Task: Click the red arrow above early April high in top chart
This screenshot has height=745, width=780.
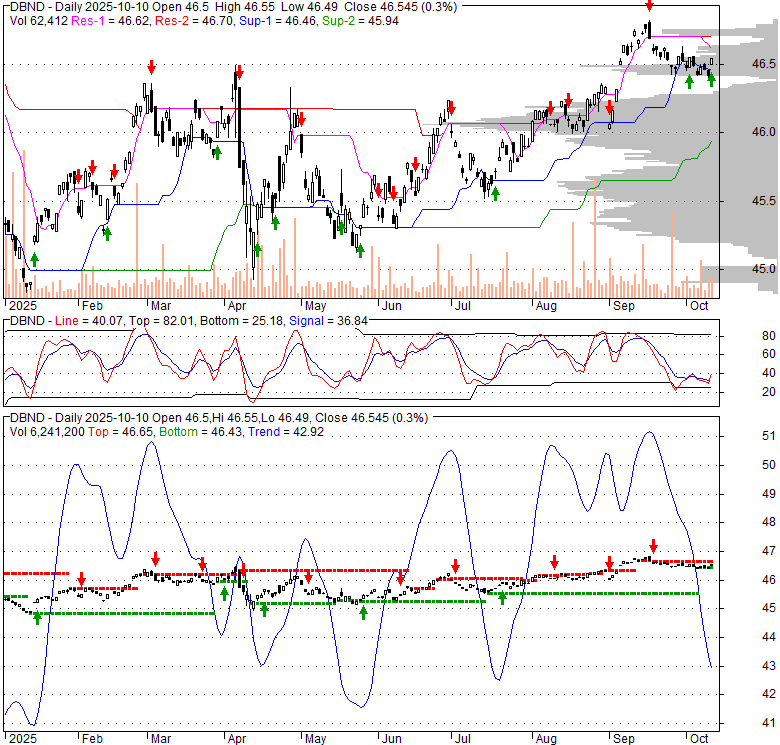Action: click(238, 72)
